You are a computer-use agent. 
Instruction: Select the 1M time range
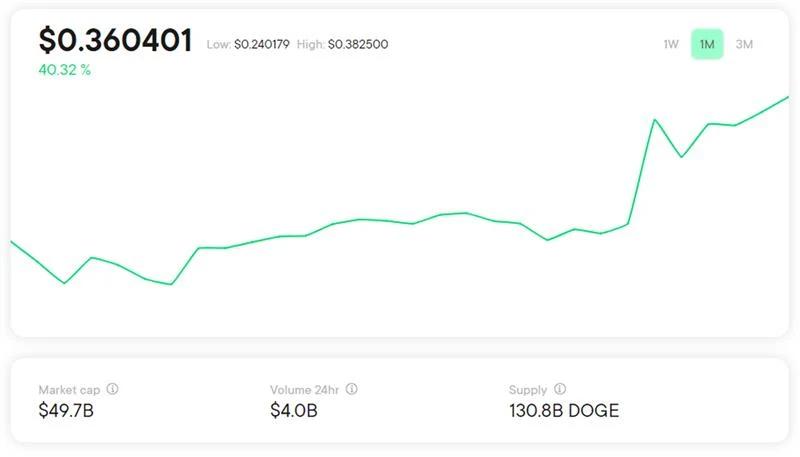tap(707, 44)
